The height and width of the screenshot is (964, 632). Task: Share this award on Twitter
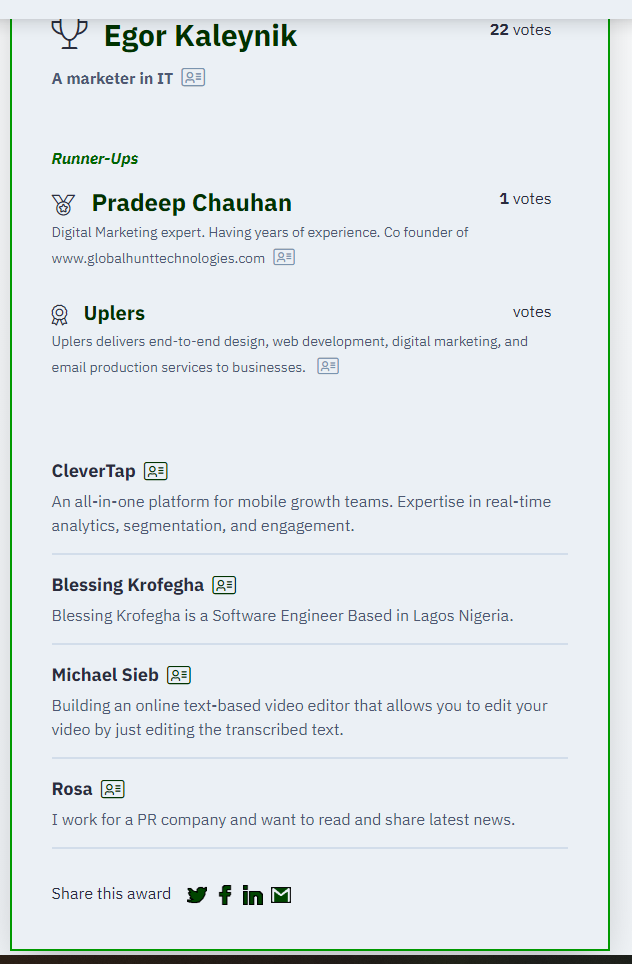197,895
